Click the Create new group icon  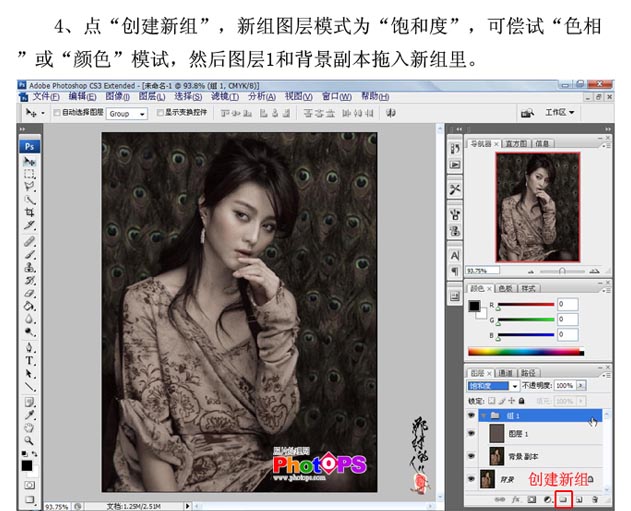pyautogui.click(x=563, y=499)
